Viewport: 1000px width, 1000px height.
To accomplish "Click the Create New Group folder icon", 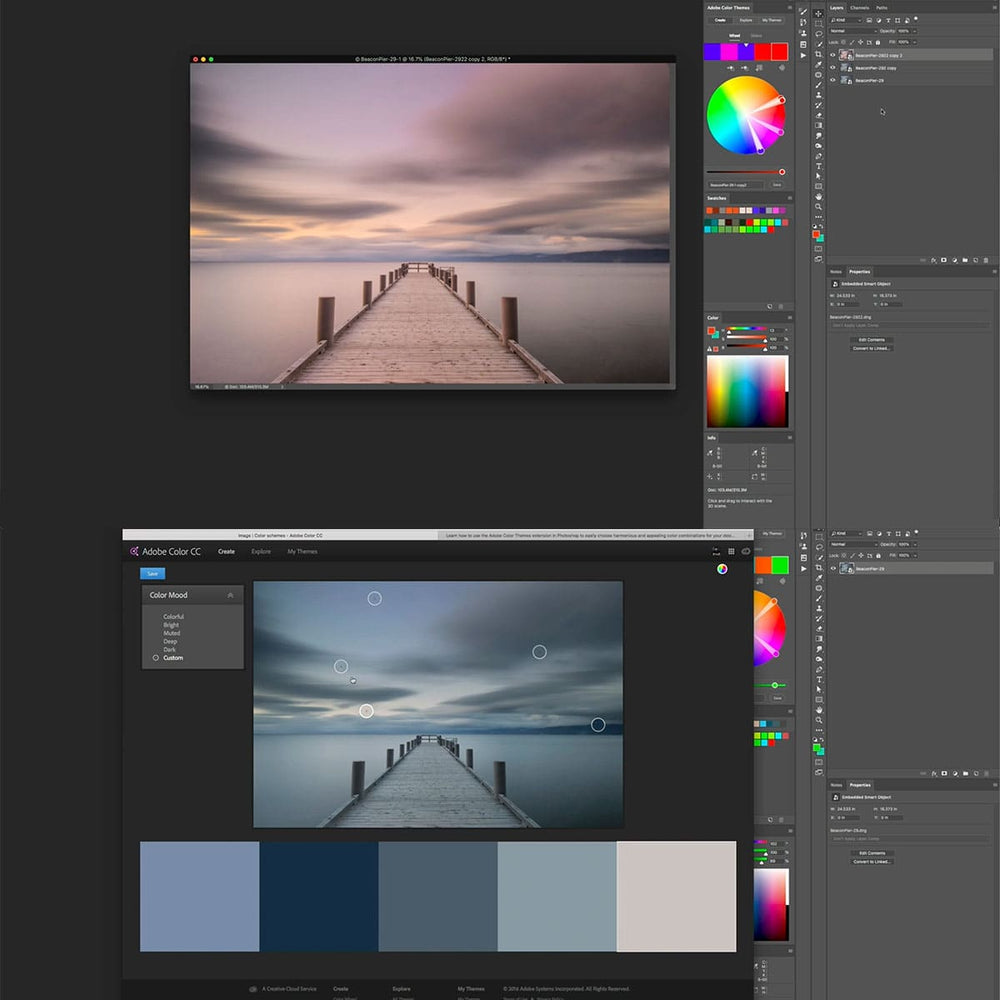I will 965,260.
